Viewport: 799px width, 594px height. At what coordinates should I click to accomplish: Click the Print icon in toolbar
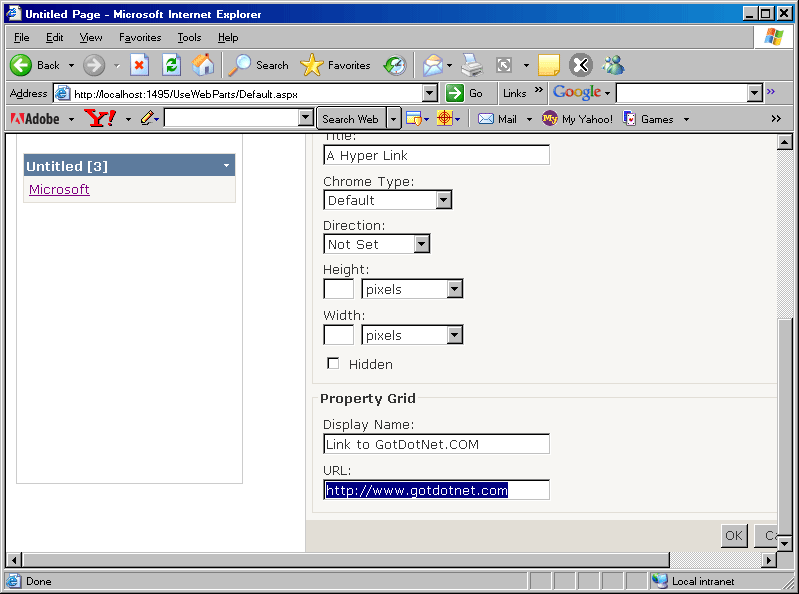coord(472,65)
